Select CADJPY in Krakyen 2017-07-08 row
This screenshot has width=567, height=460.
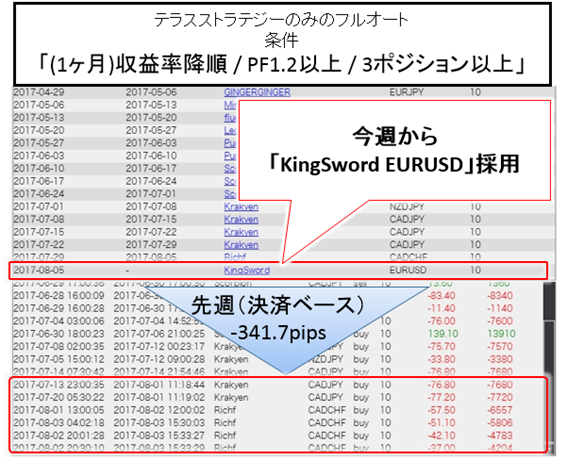[407, 219]
